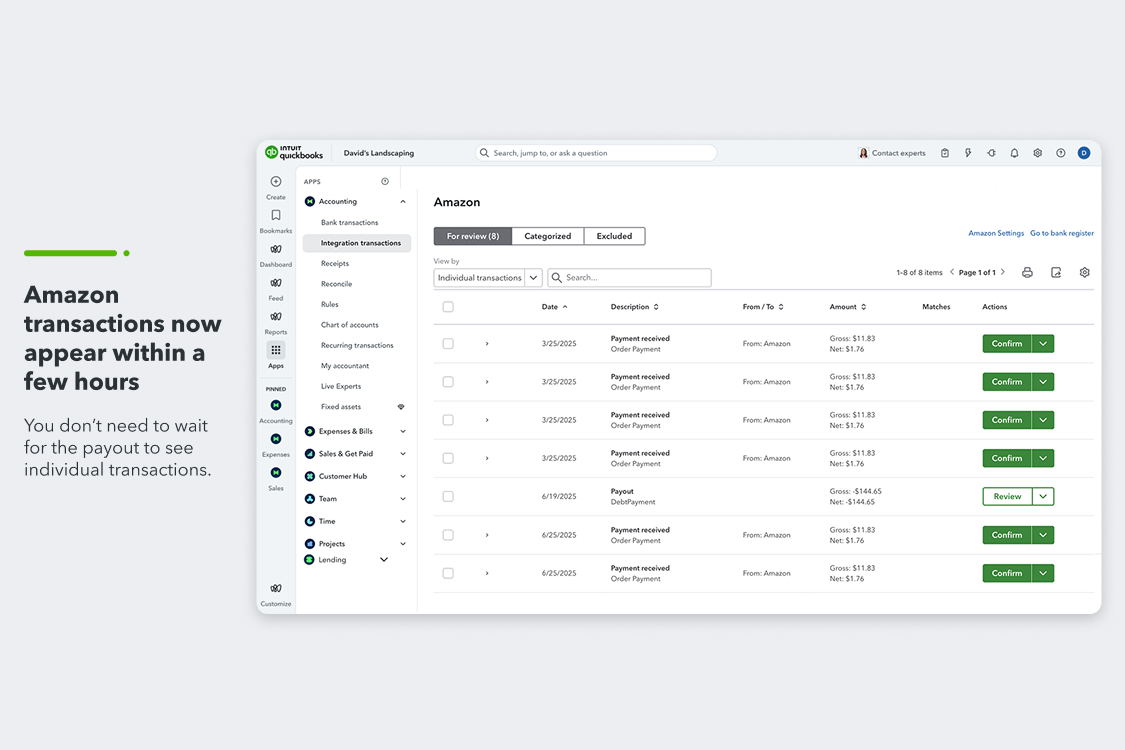The height and width of the screenshot is (750, 1125).
Task: Open the Create menu in the left rail
Action: (x=276, y=182)
